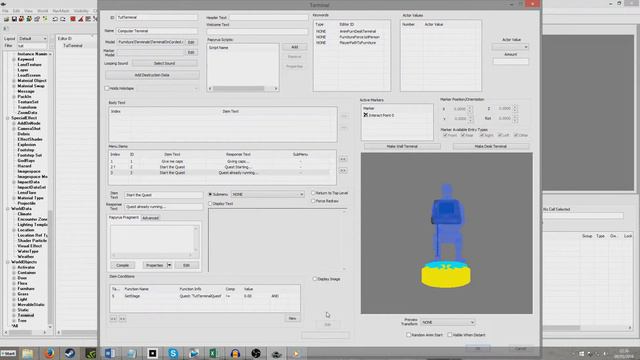Open Excel from the taskbar
Viewport: 640px width, 360px height.
tap(214, 353)
